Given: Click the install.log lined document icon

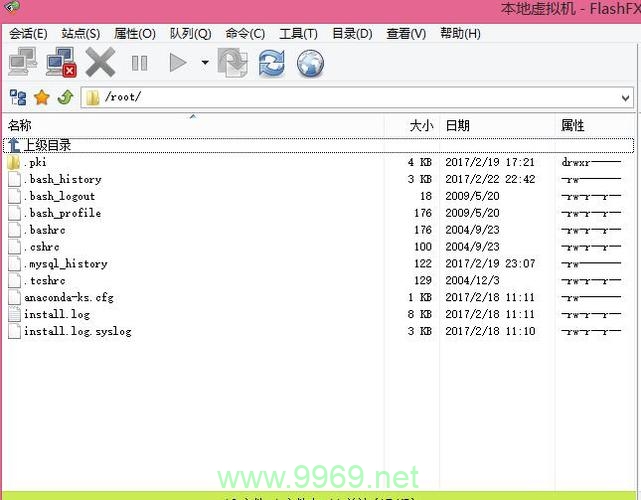Looking at the screenshot, I should click(14, 314).
